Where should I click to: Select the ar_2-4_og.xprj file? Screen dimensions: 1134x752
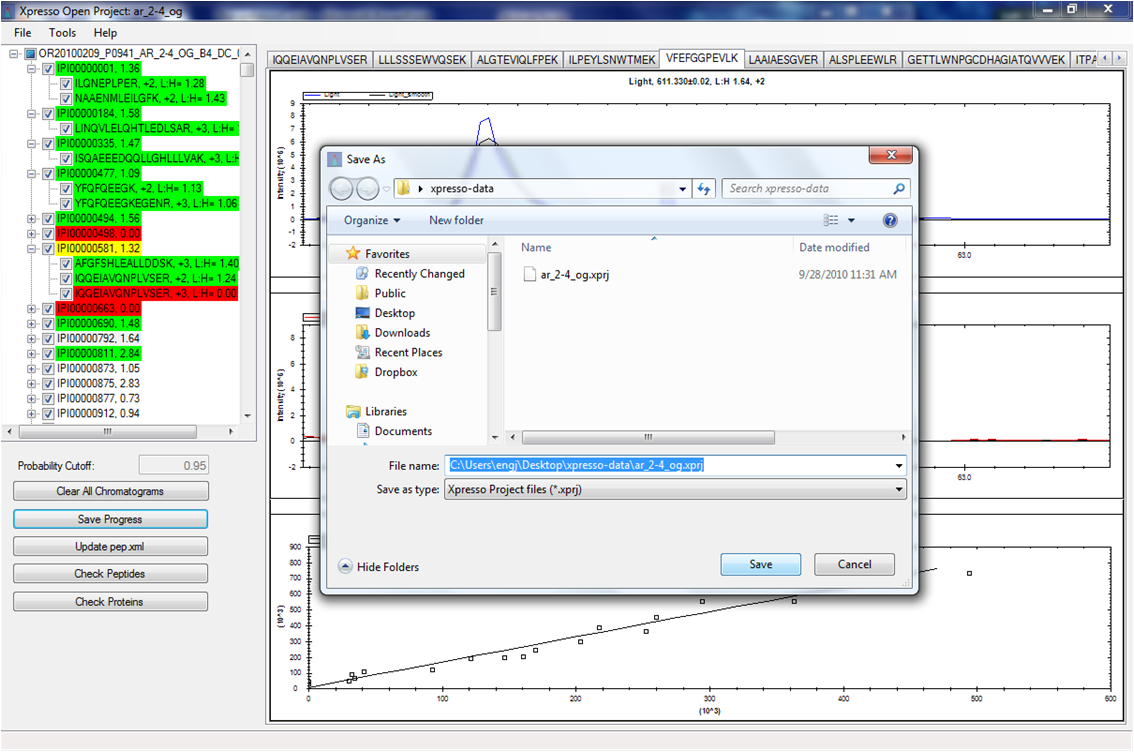(573, 274)
